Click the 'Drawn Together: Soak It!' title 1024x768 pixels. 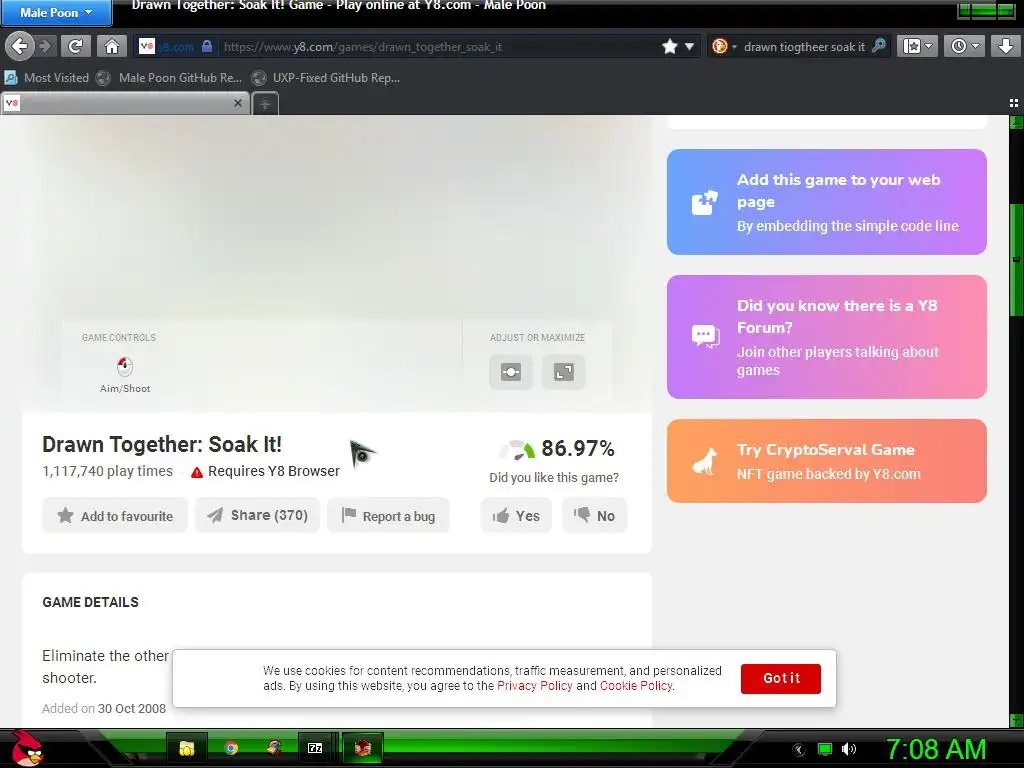tap(162, 445)
